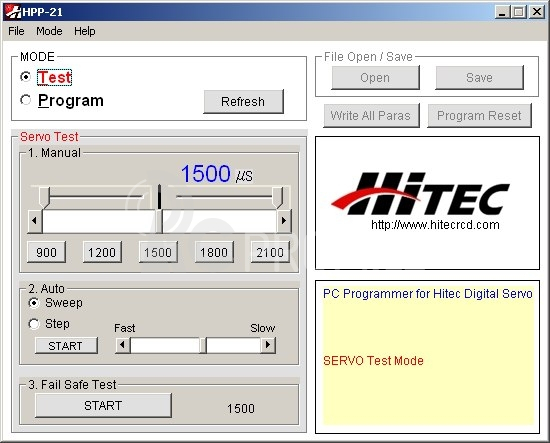Set pulse width to 1500 preset
The width and height of the screenshot is (550, 443).
click(158, 252)
